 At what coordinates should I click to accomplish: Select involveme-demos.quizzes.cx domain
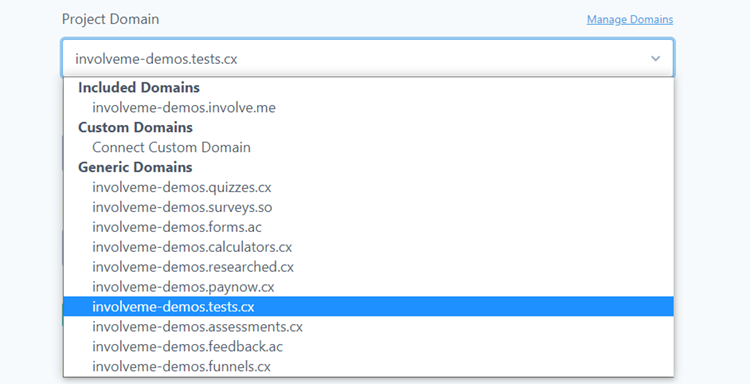tap(368, 187)
